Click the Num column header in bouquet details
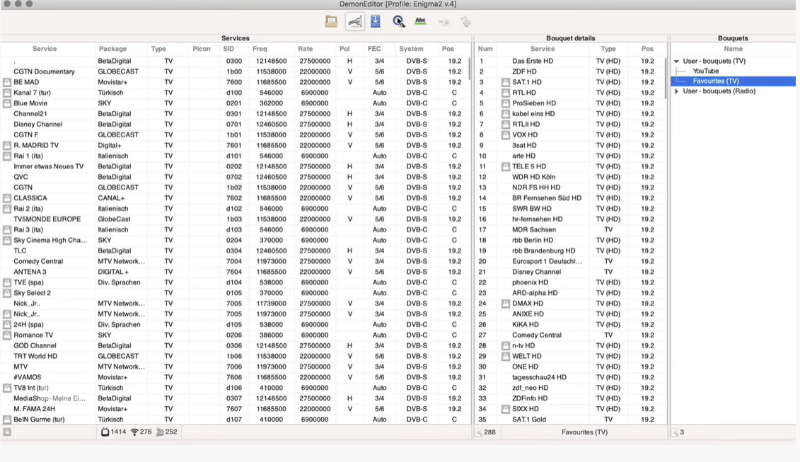 click(x=485, y=48)
